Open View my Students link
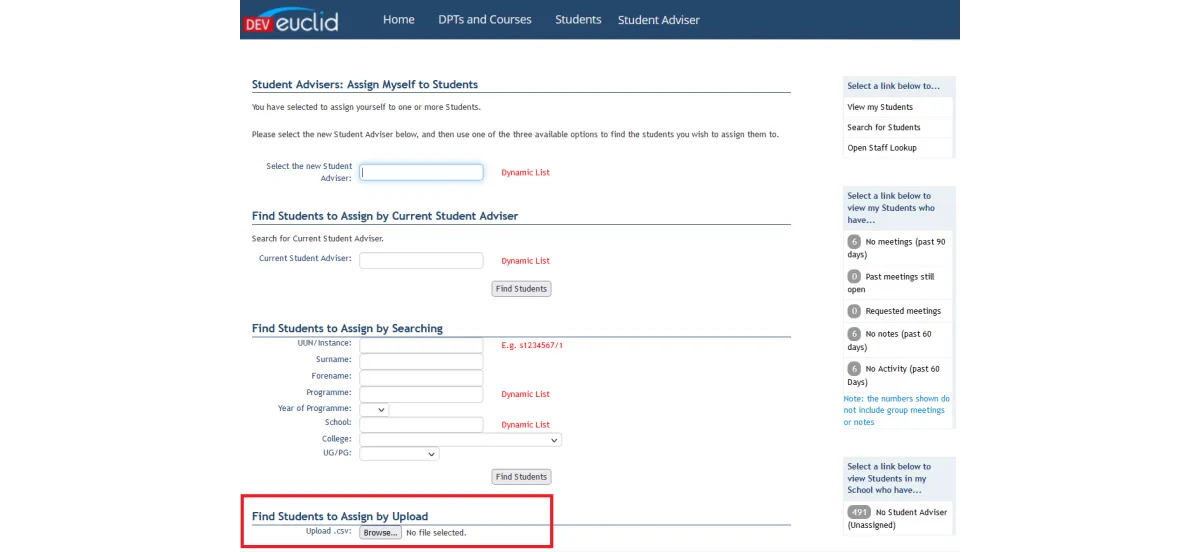This screenshot has height=552, width=1200. [x=880, y=107]
